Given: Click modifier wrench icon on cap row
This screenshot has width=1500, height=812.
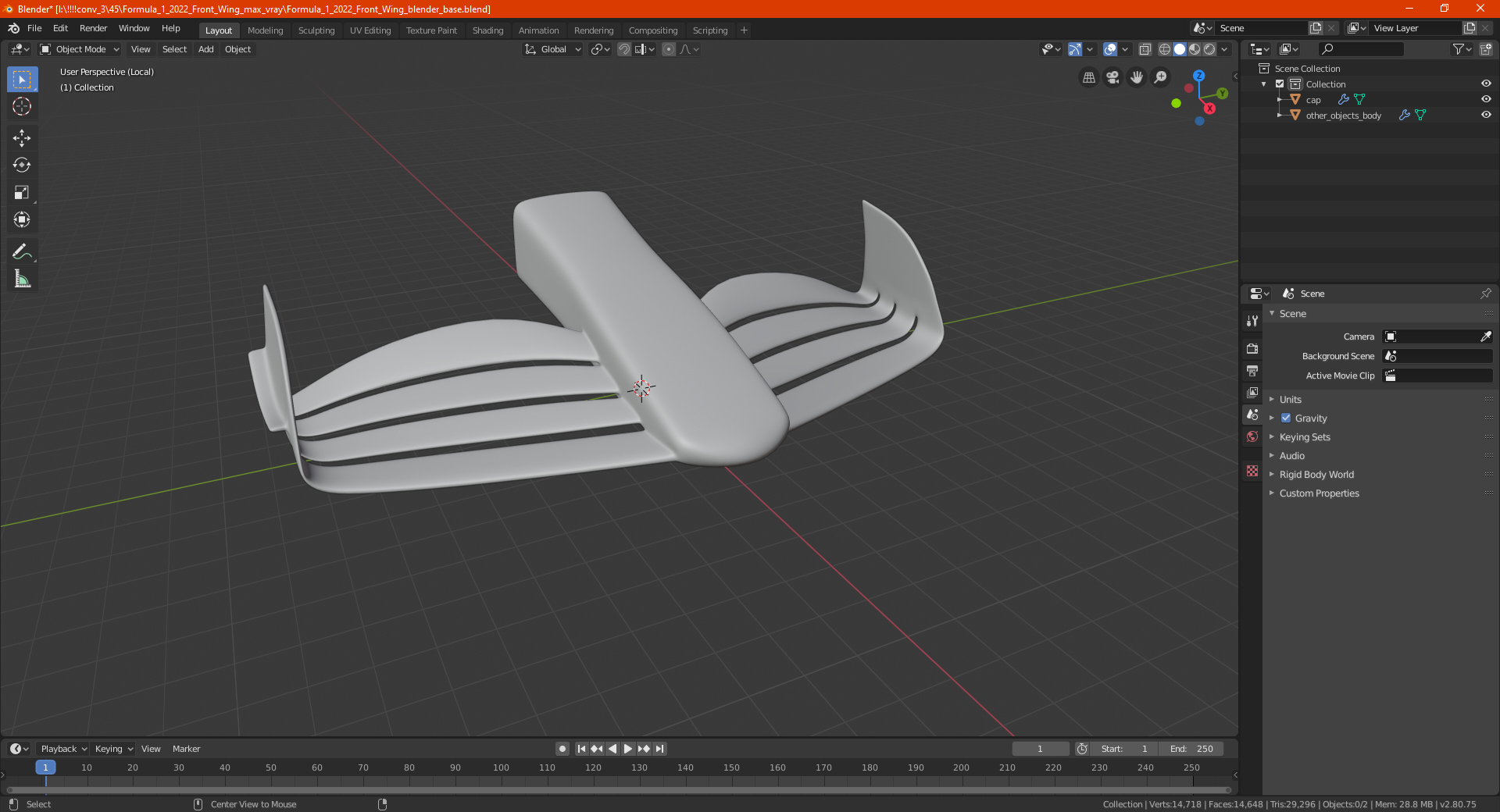Looking at the screenshot, I should pos(1343,99).
